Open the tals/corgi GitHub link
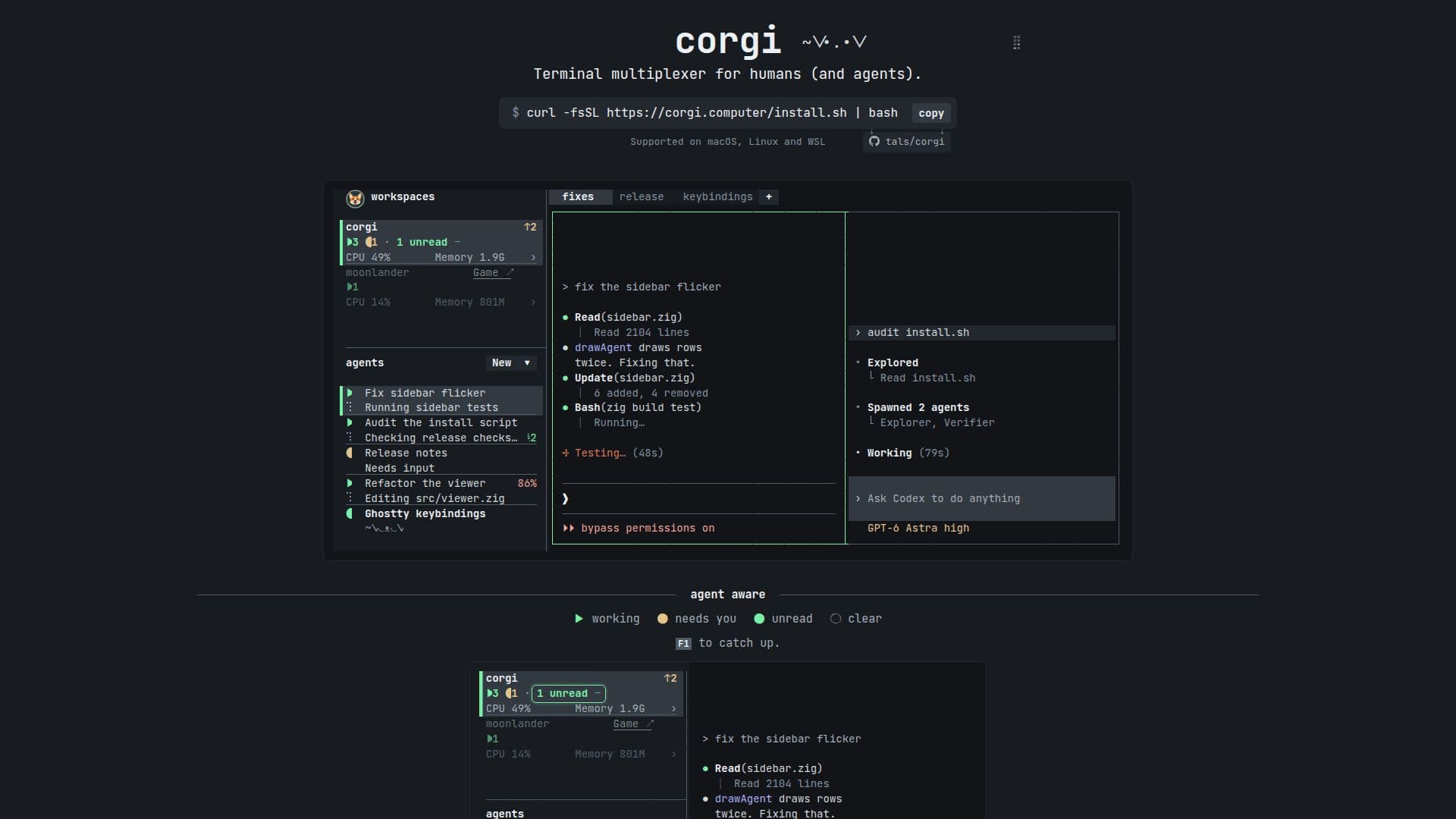This screenshot has width=1456, height=819. point(907,142)
